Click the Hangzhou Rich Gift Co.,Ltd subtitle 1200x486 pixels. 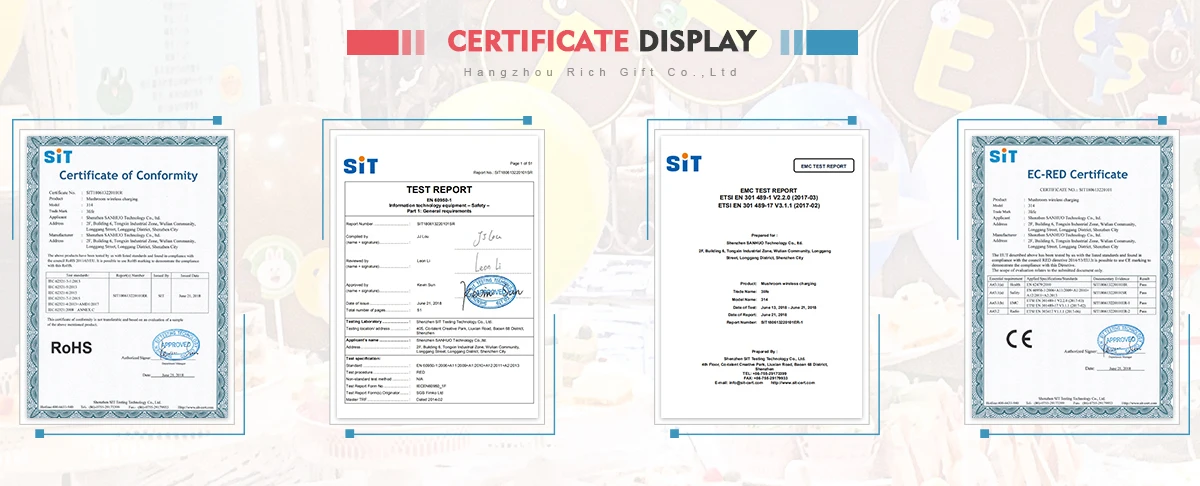point(601,72)
